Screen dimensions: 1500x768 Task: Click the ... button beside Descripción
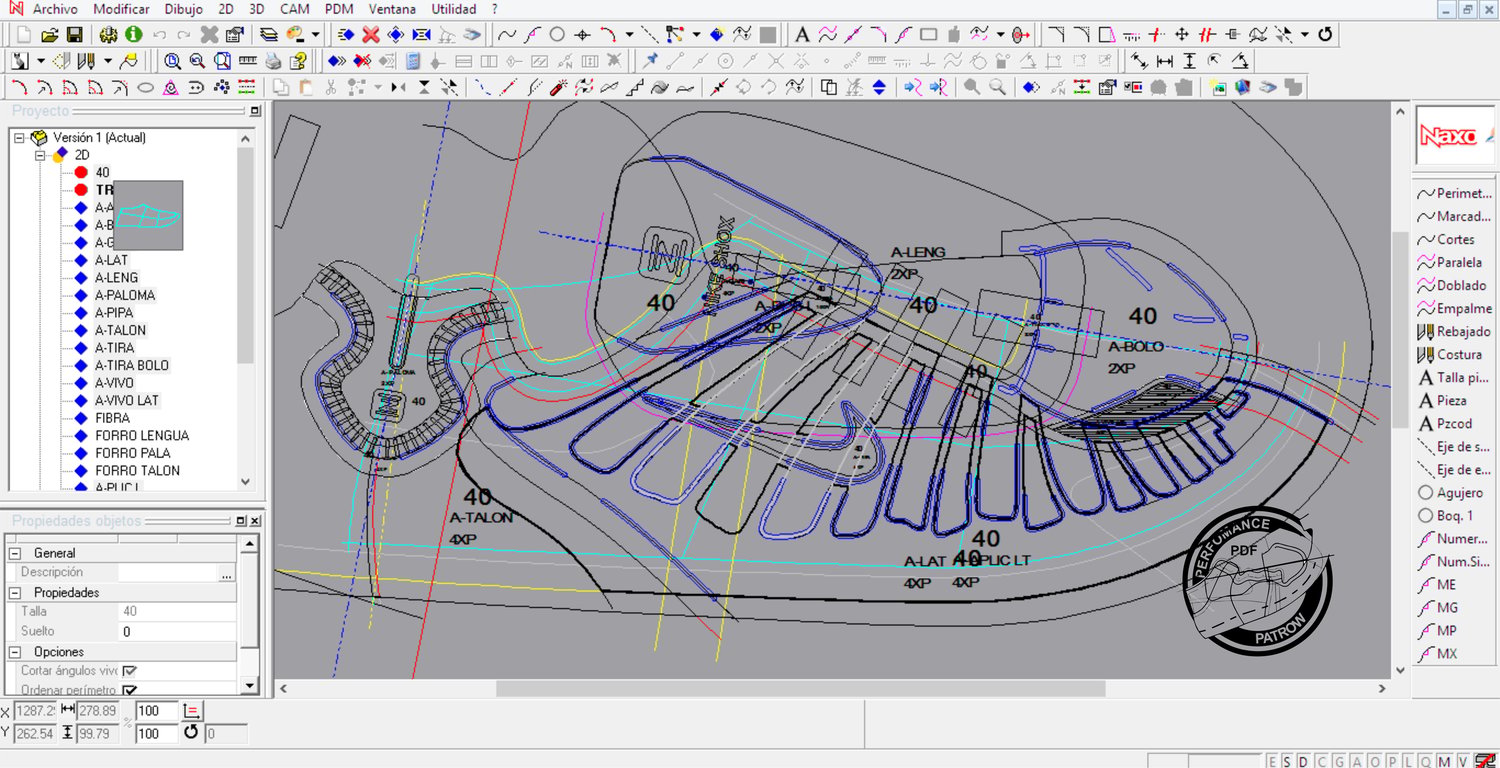(x=227, y=573)
